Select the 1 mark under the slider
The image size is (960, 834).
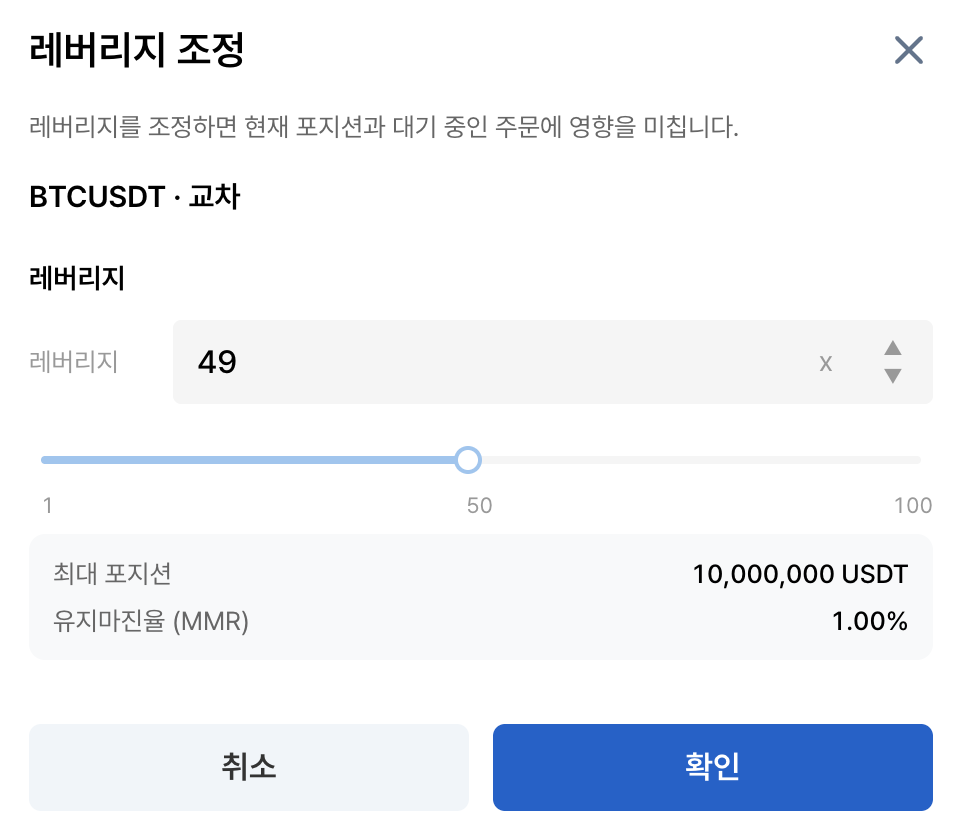coord(47,505)
